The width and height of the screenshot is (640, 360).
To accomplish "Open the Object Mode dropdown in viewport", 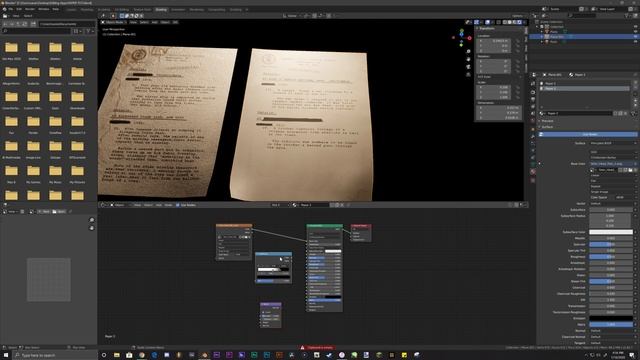I will (113, 22).
